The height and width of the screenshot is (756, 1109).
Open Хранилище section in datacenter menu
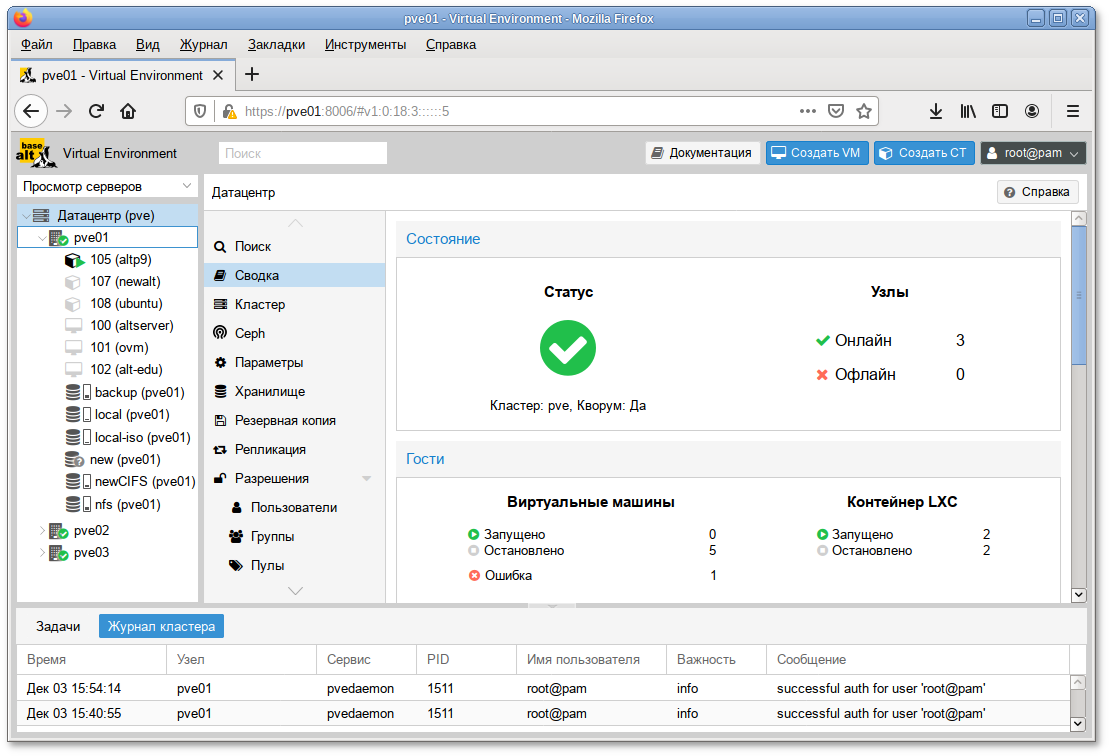click(x=294, y=391)
